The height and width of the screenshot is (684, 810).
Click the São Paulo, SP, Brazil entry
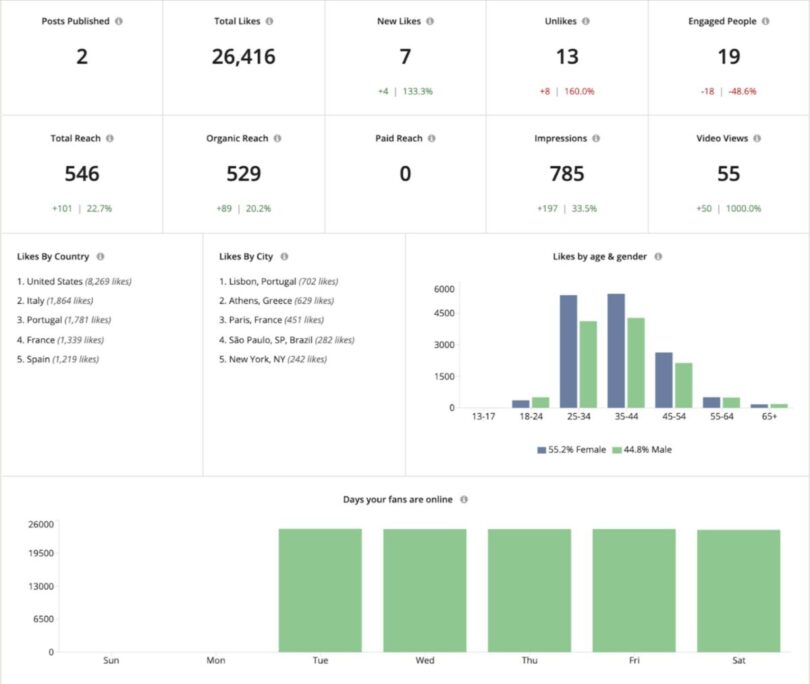coord(287,339)
